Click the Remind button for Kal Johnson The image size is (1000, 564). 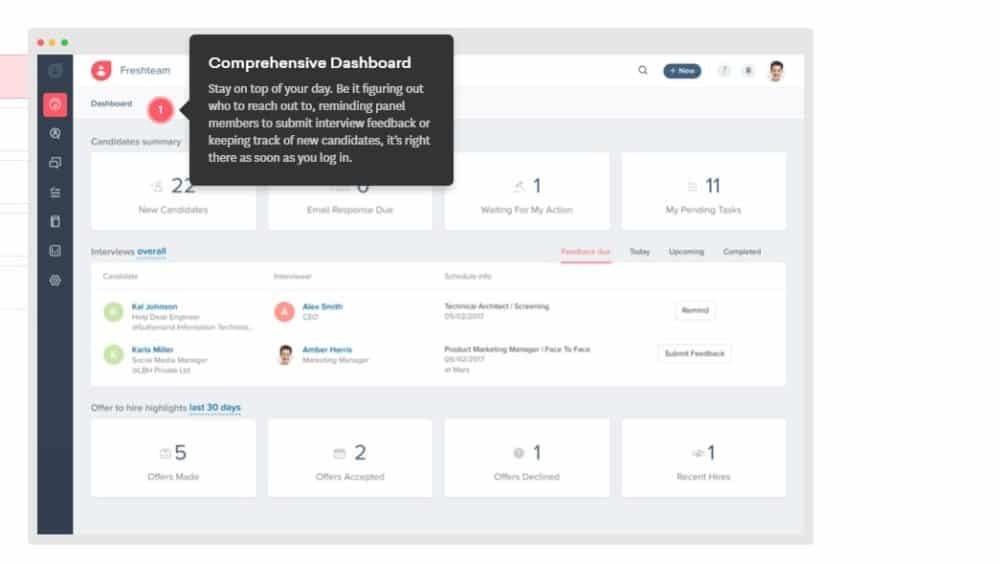point(695,311)
